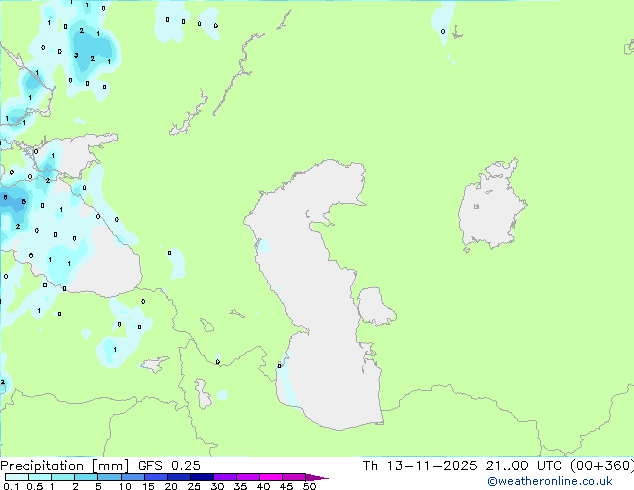Screen dimensions: 634x490
Task: Click the legend value '50'
Action: point(309,486)
